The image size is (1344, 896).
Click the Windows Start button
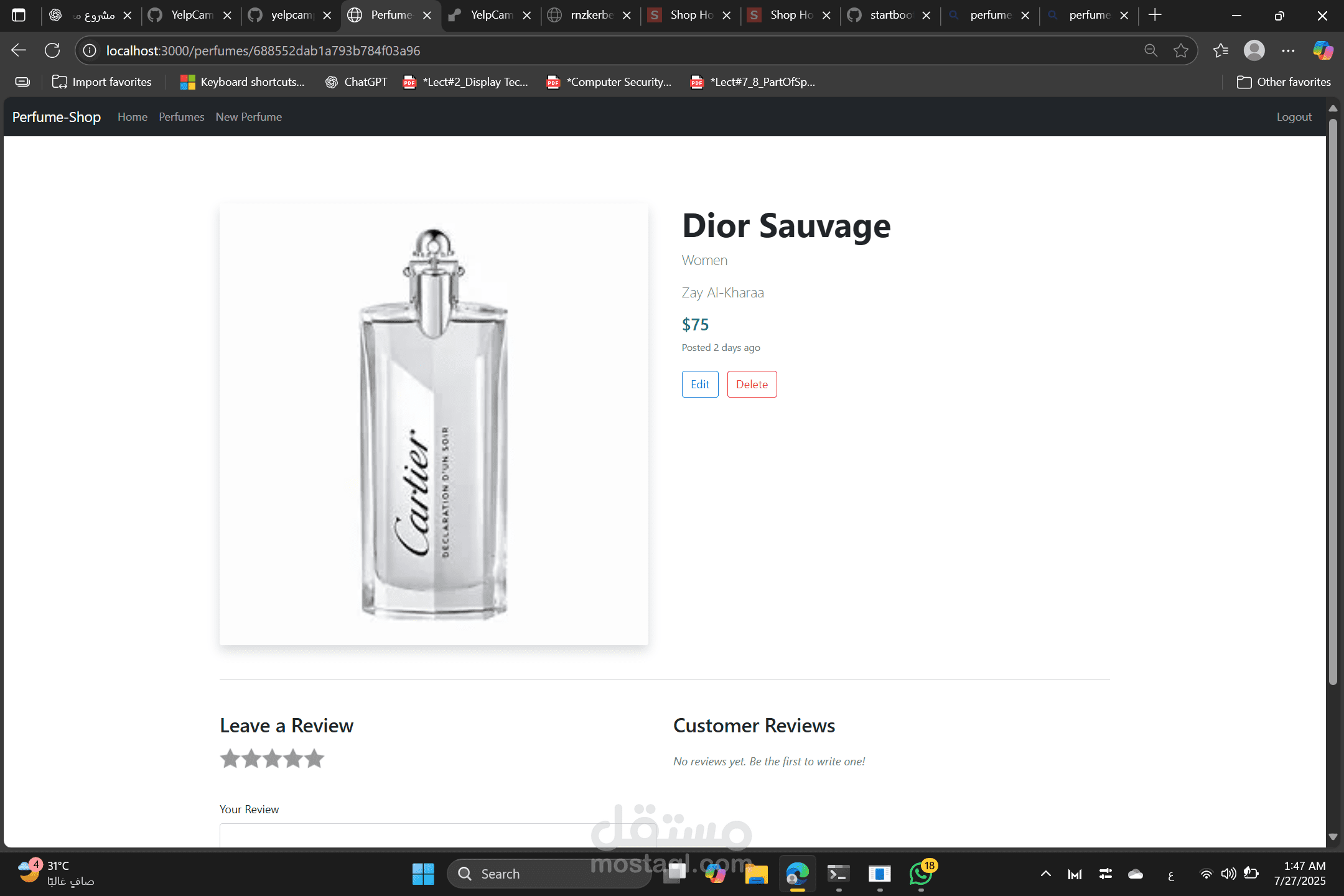[423, 874]
